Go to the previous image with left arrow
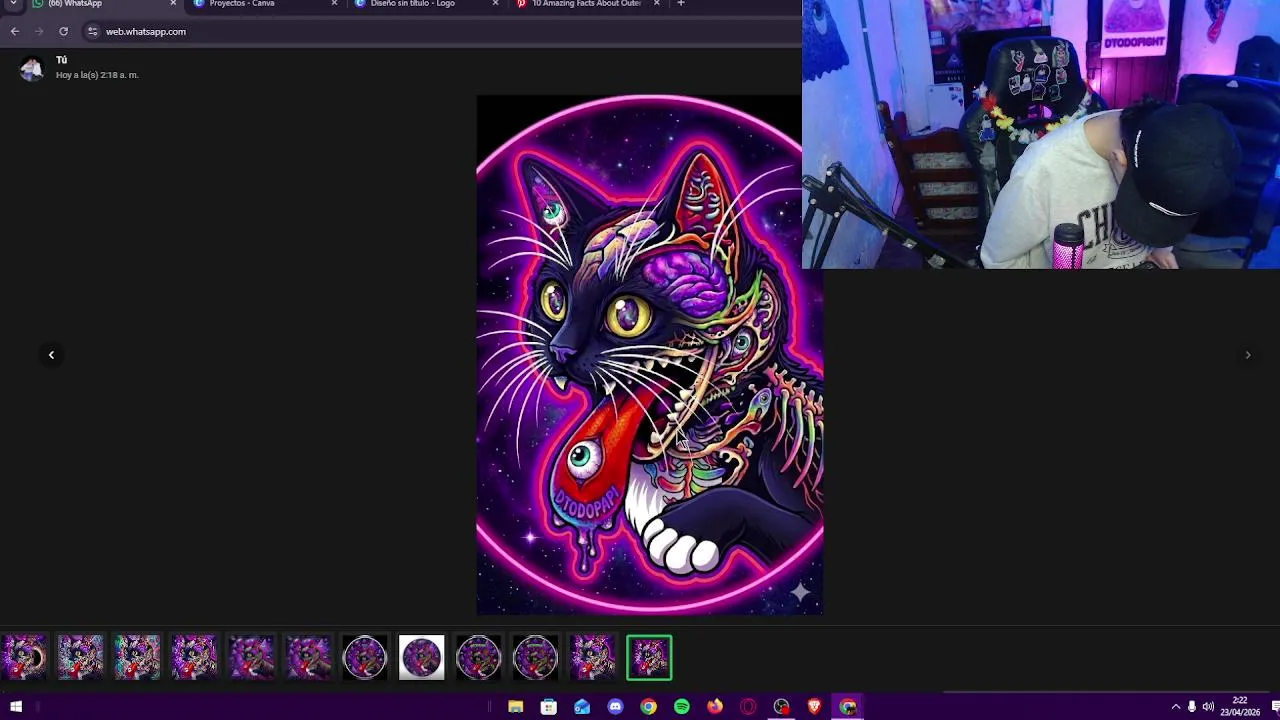Viewport: 1280px width, 720px height. pyautogui.click(x=51, y=355)
